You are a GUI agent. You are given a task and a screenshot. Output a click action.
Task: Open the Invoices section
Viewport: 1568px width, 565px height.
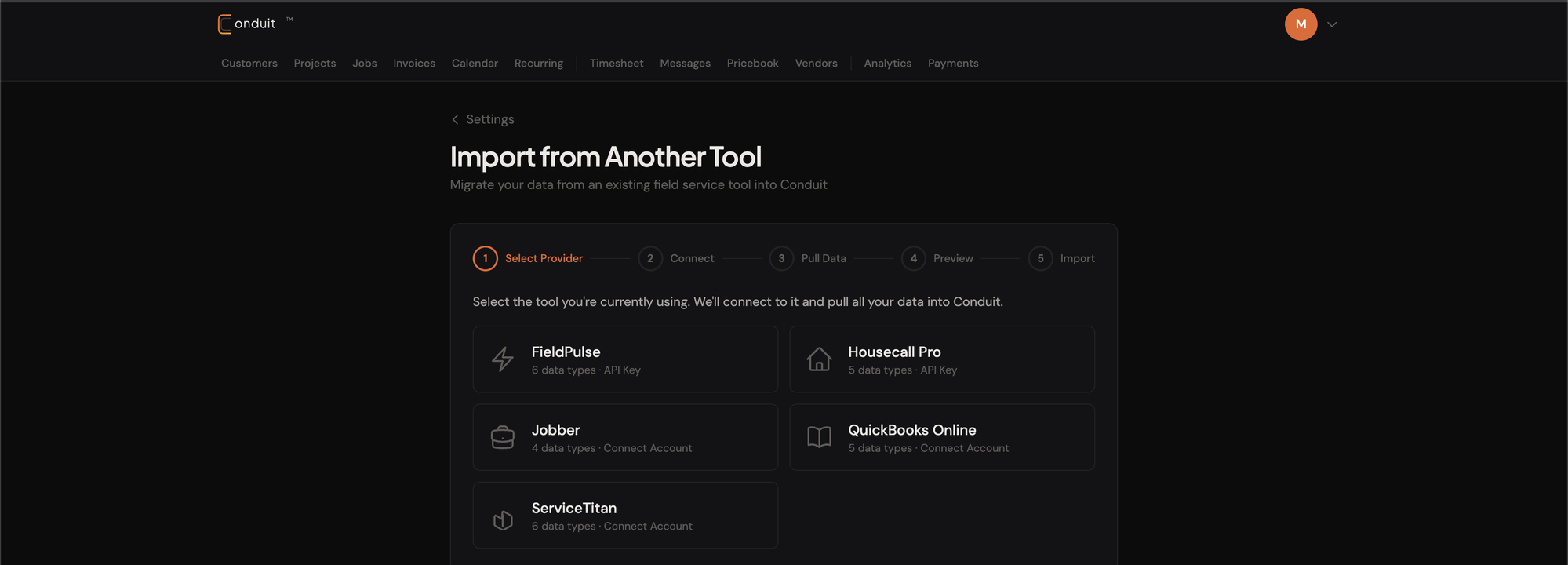414,64
